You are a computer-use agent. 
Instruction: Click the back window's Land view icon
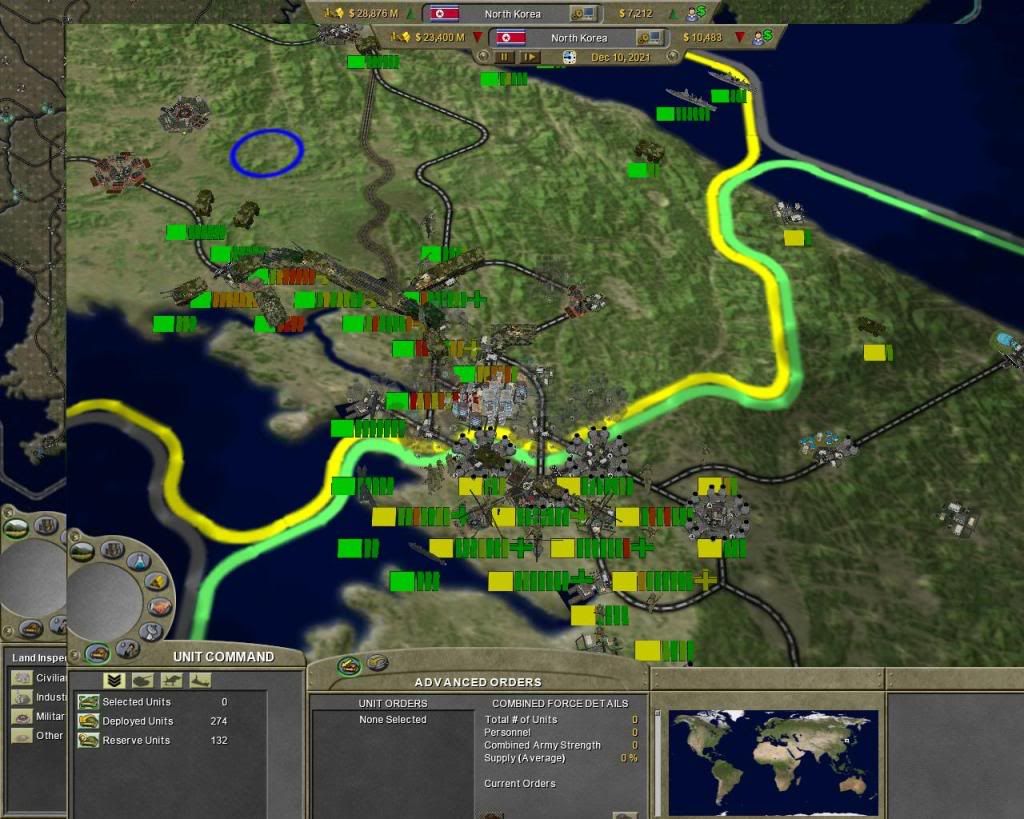point(16,528)
